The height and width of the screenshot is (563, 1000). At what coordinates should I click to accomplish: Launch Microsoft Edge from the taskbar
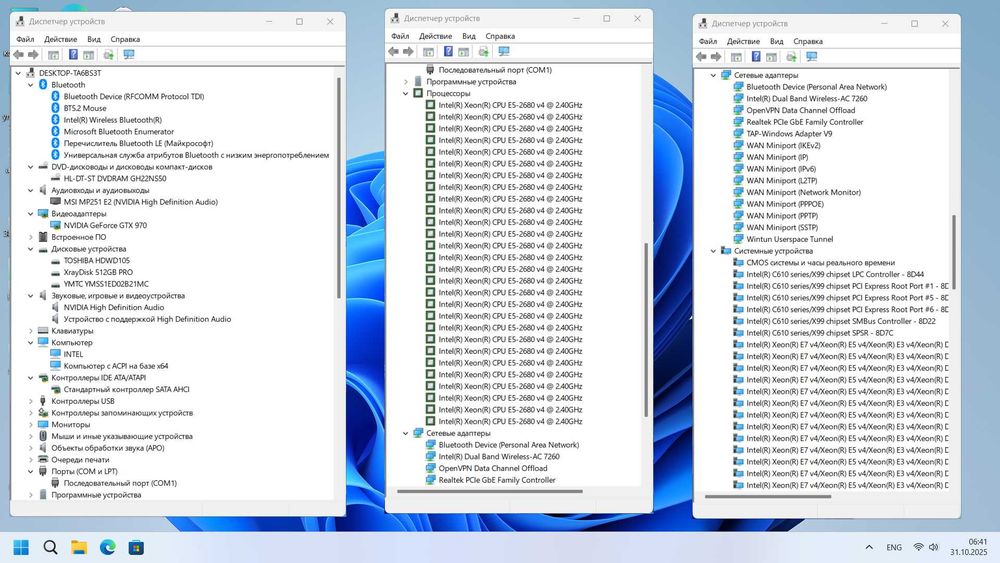pyautogui.click(x=108, y=547)
